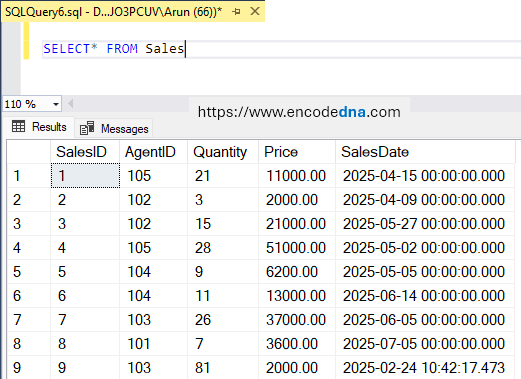Click SalesDate cell 2025-06-14
This screenshot has width=521, height=379.
point(425,296)
